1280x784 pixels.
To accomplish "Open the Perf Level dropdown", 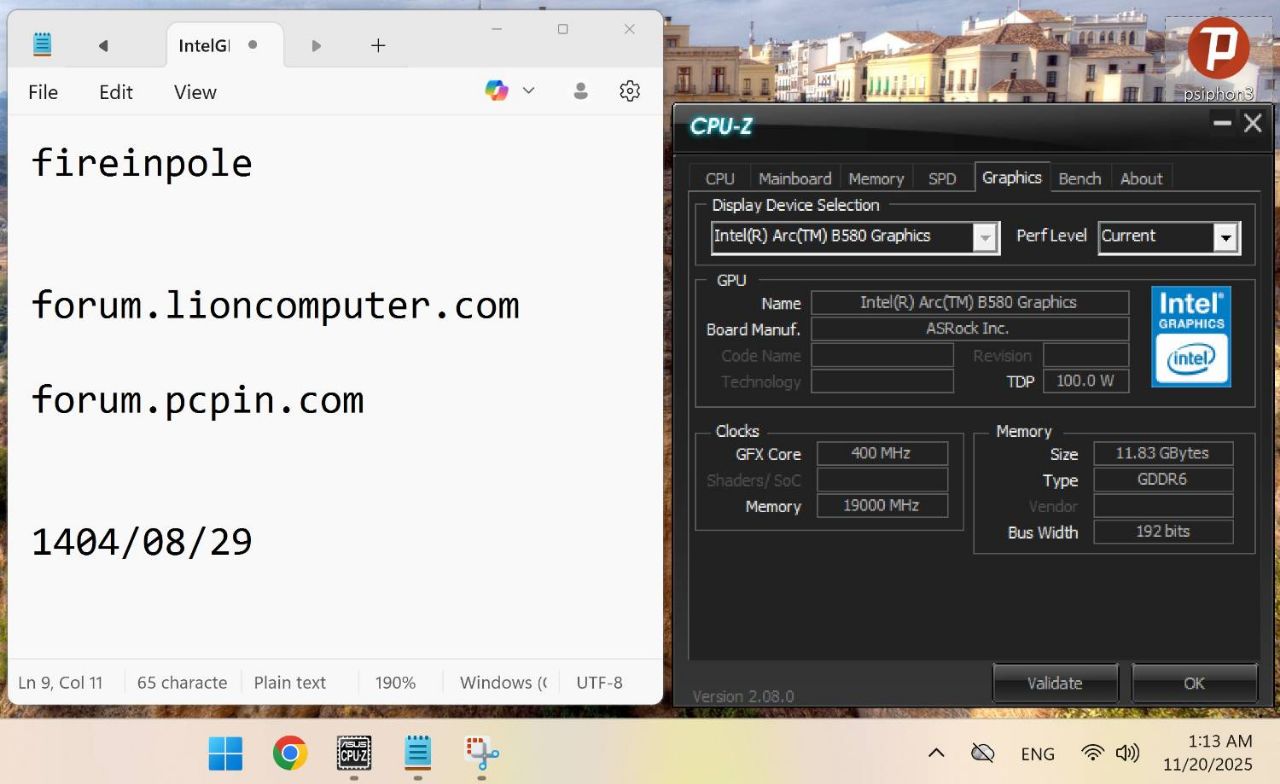I will (x=1225, y=237).
